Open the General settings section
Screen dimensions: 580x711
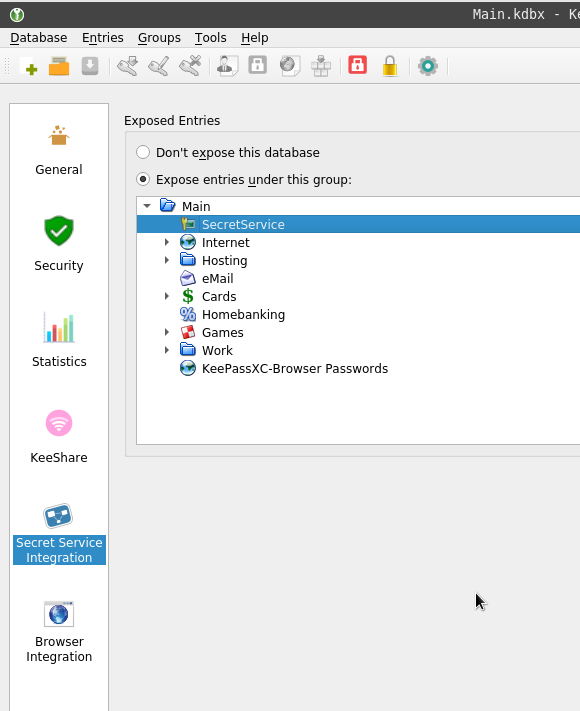point(59,150)
